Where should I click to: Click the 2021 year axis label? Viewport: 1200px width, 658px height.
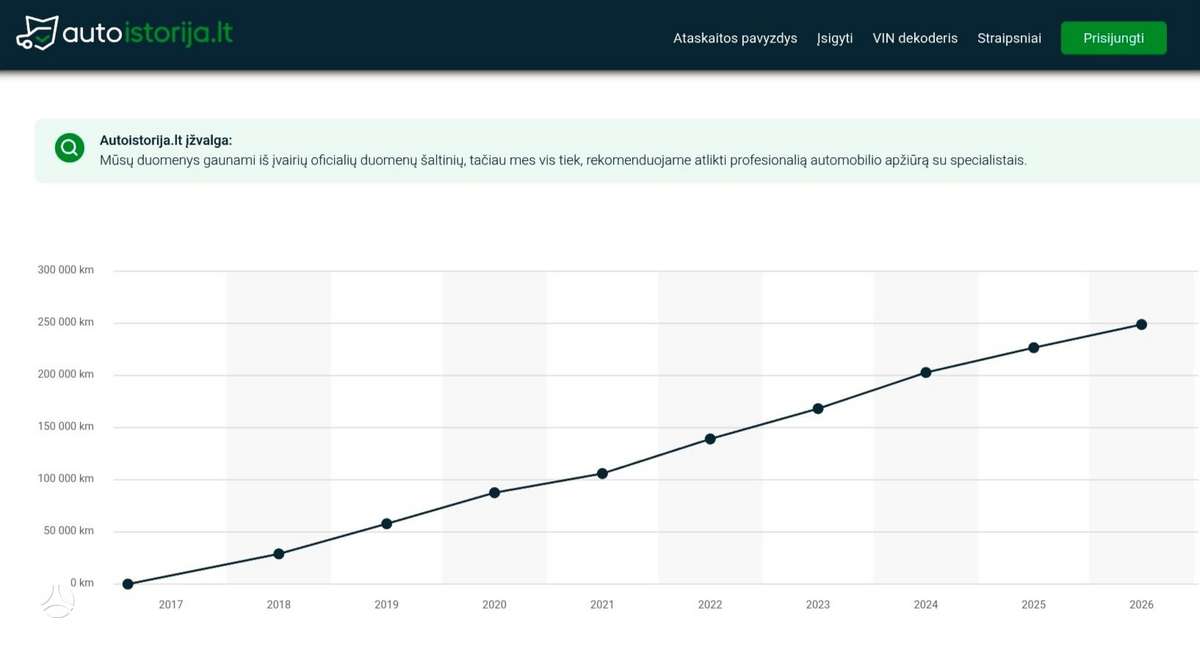pyautogui.click(x=602, y=605)
